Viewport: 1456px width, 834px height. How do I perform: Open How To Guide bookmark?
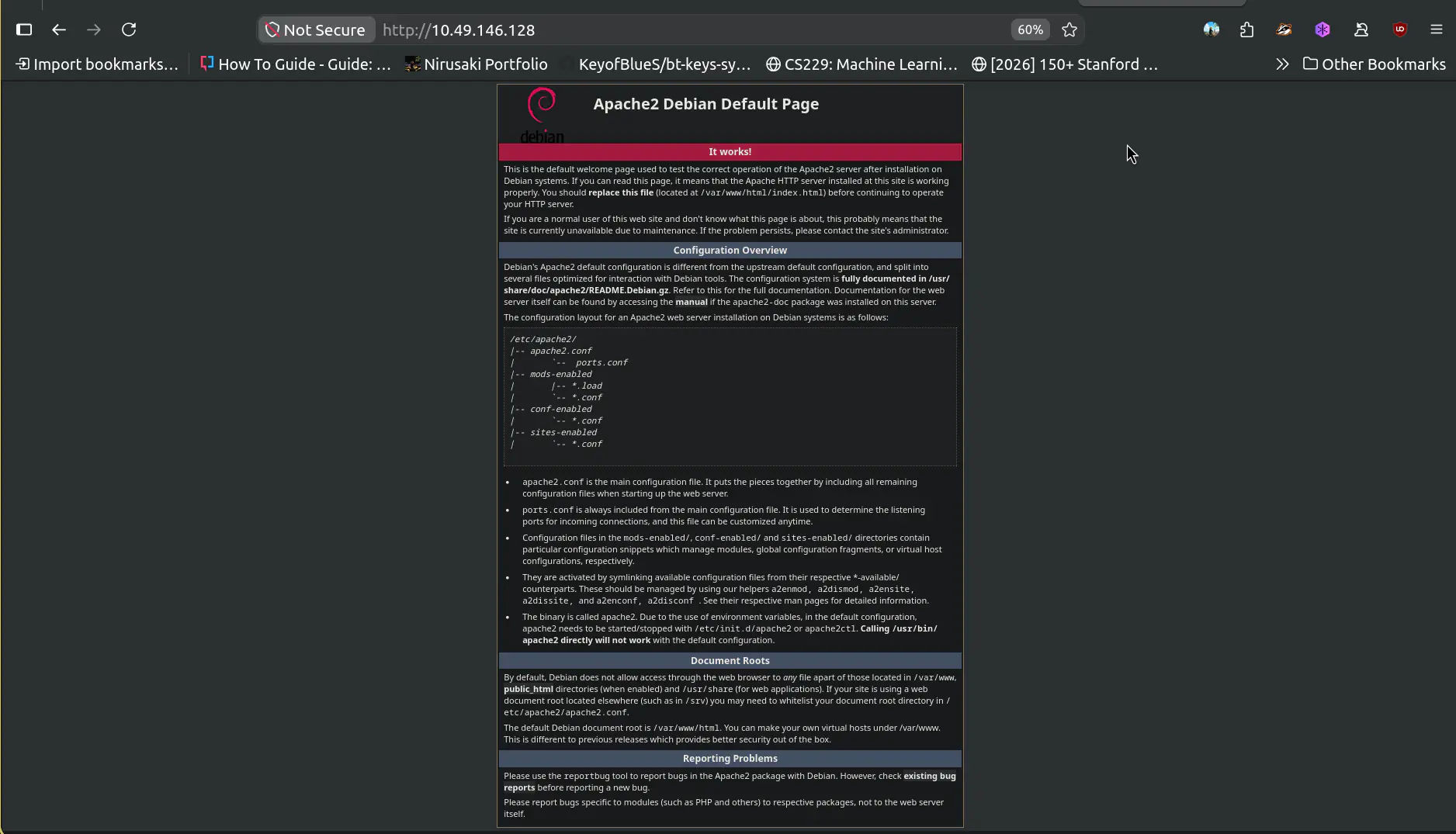coord(295,64)
